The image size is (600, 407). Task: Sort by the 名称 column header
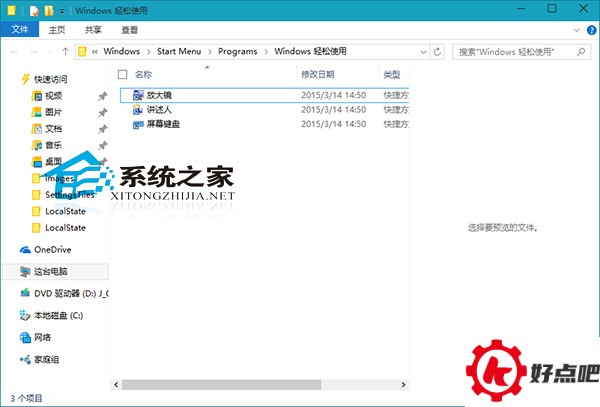click(143, 74)
